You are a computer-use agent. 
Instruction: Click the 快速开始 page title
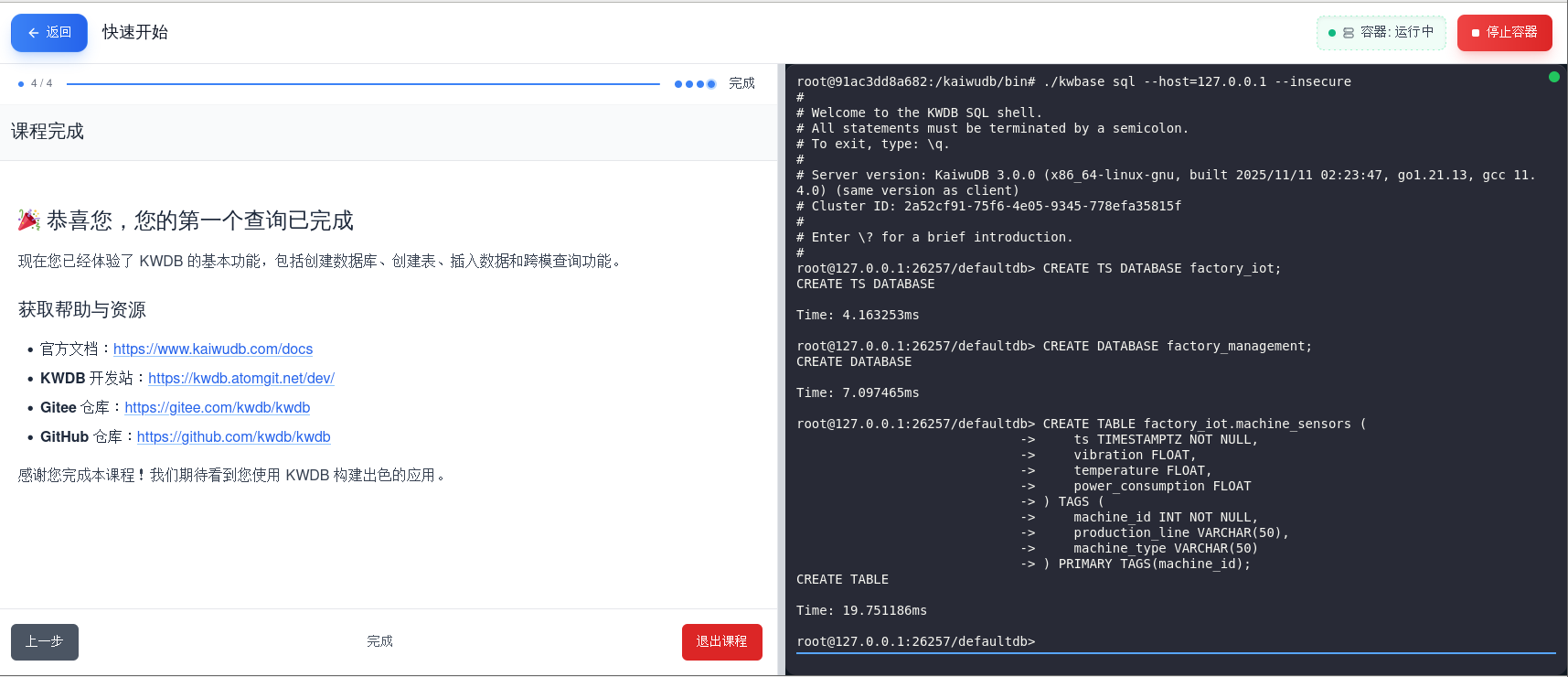pos(135,32)
